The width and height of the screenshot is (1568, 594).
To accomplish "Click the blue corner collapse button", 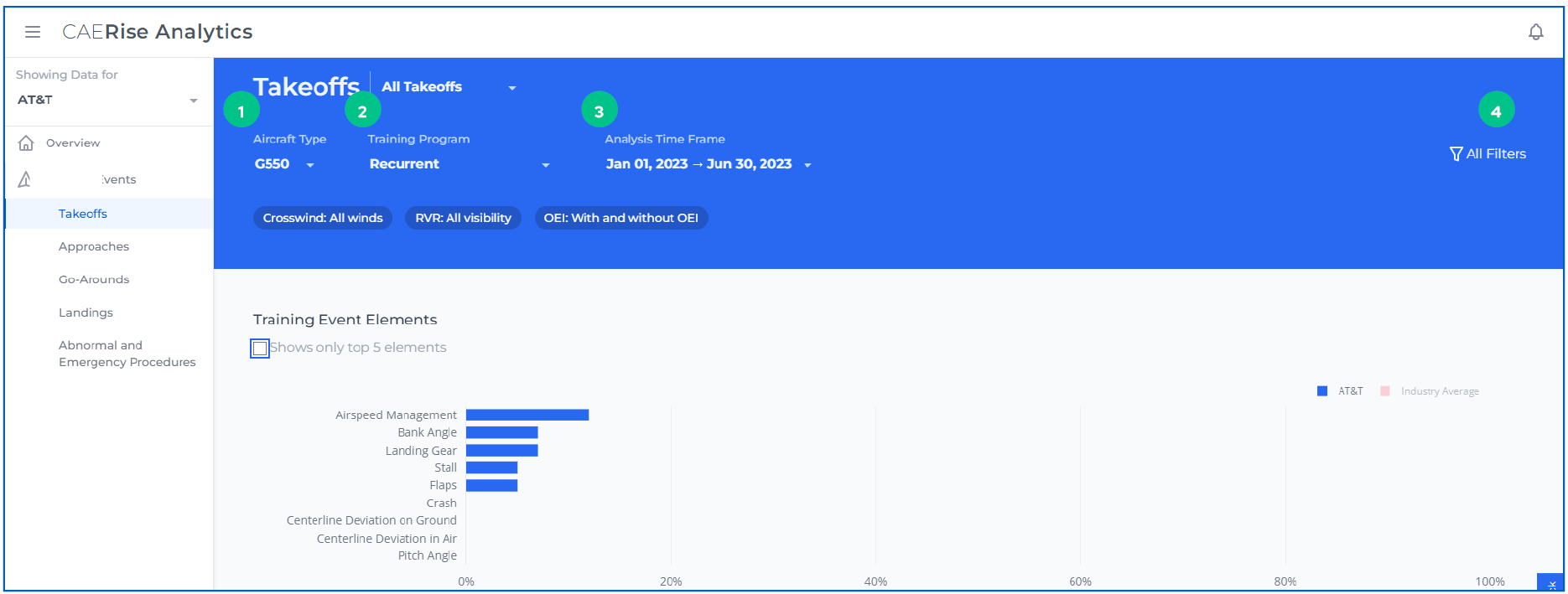I will [1550, 583].
